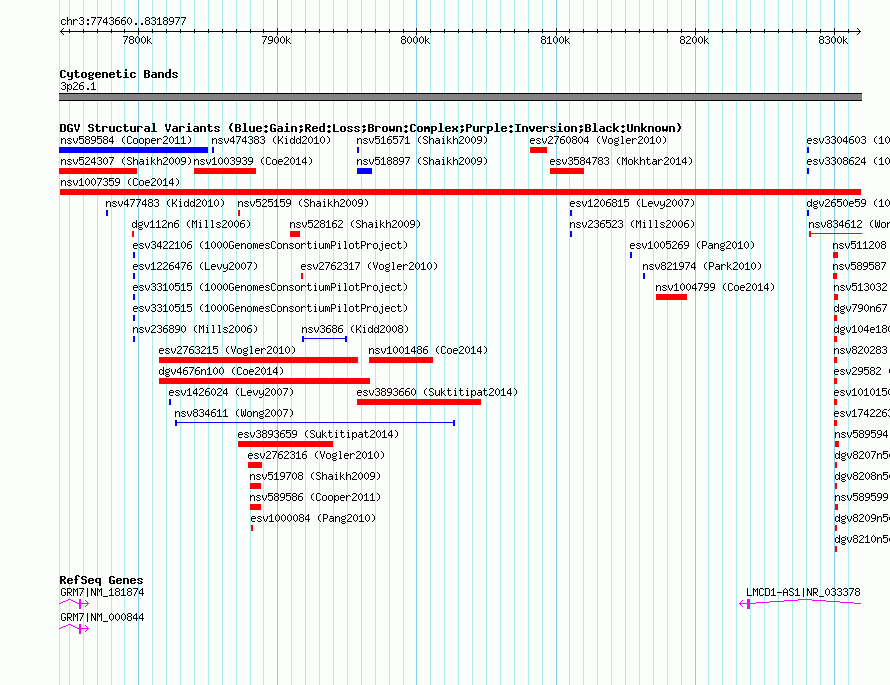Viewport: 890px width, 685px height.
Task: Click nsv236523 (Mills2006) label
Action: [632, 224]
